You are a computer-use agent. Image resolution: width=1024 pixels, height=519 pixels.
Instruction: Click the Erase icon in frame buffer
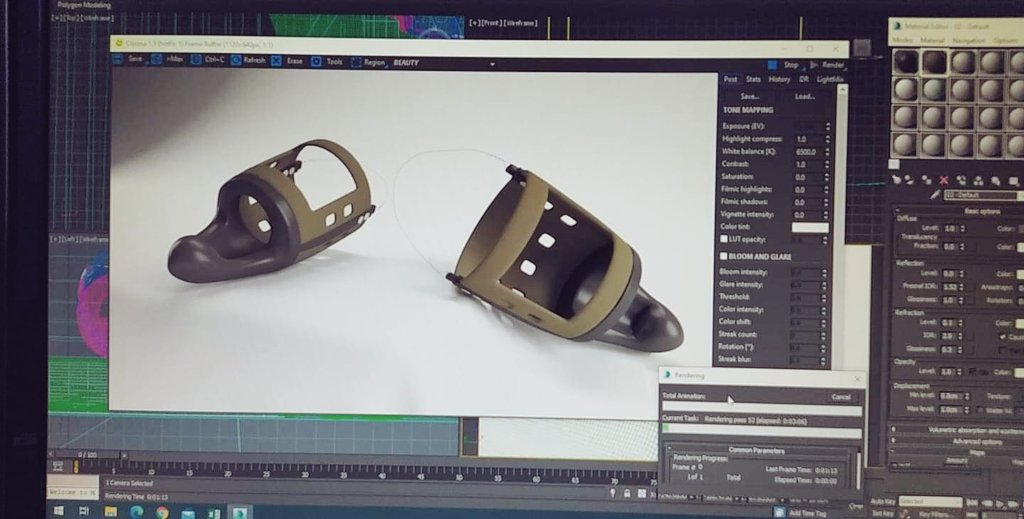[x=276, y=61]
